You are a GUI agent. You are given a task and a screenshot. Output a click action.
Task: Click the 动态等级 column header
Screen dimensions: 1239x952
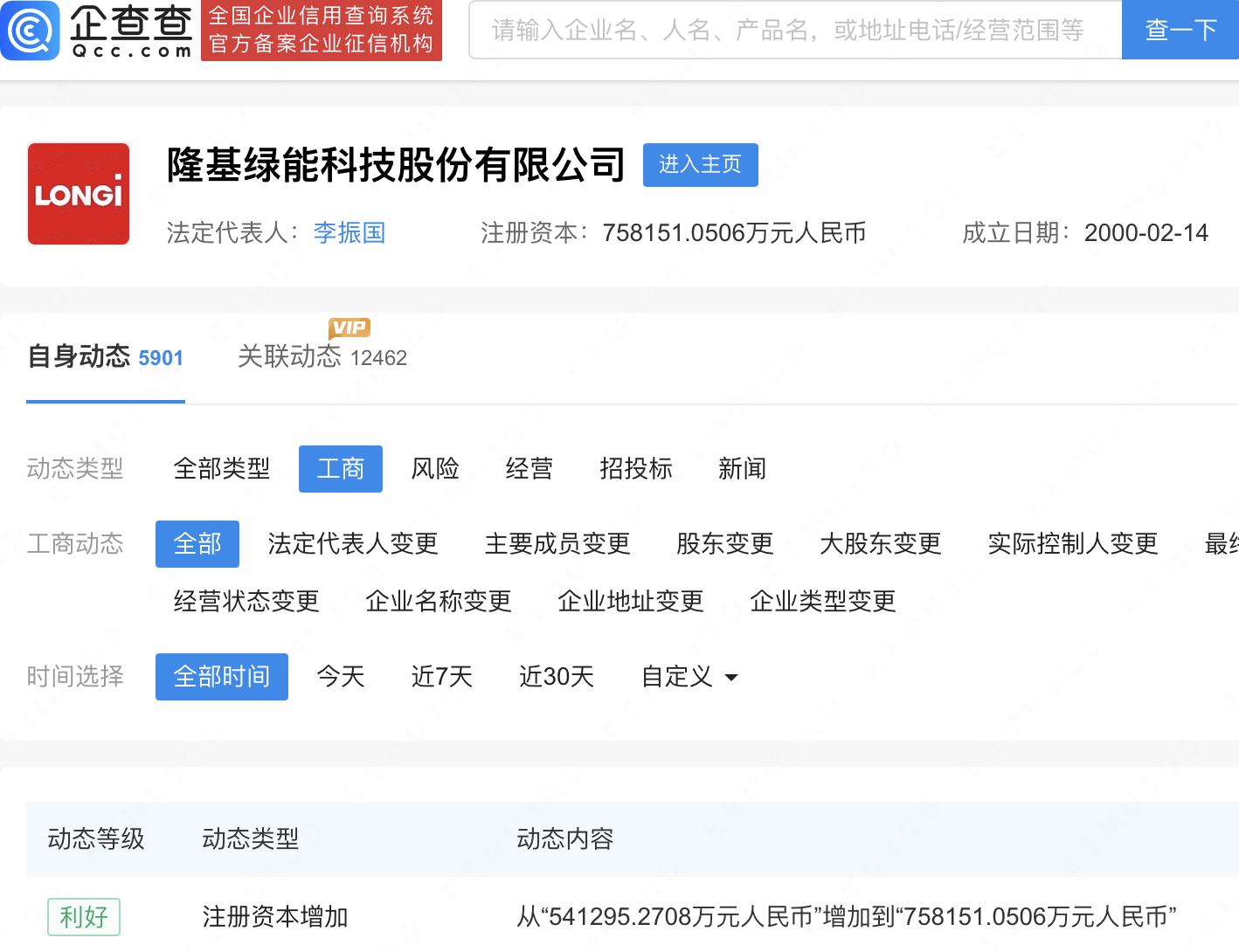tap(96, 839)
